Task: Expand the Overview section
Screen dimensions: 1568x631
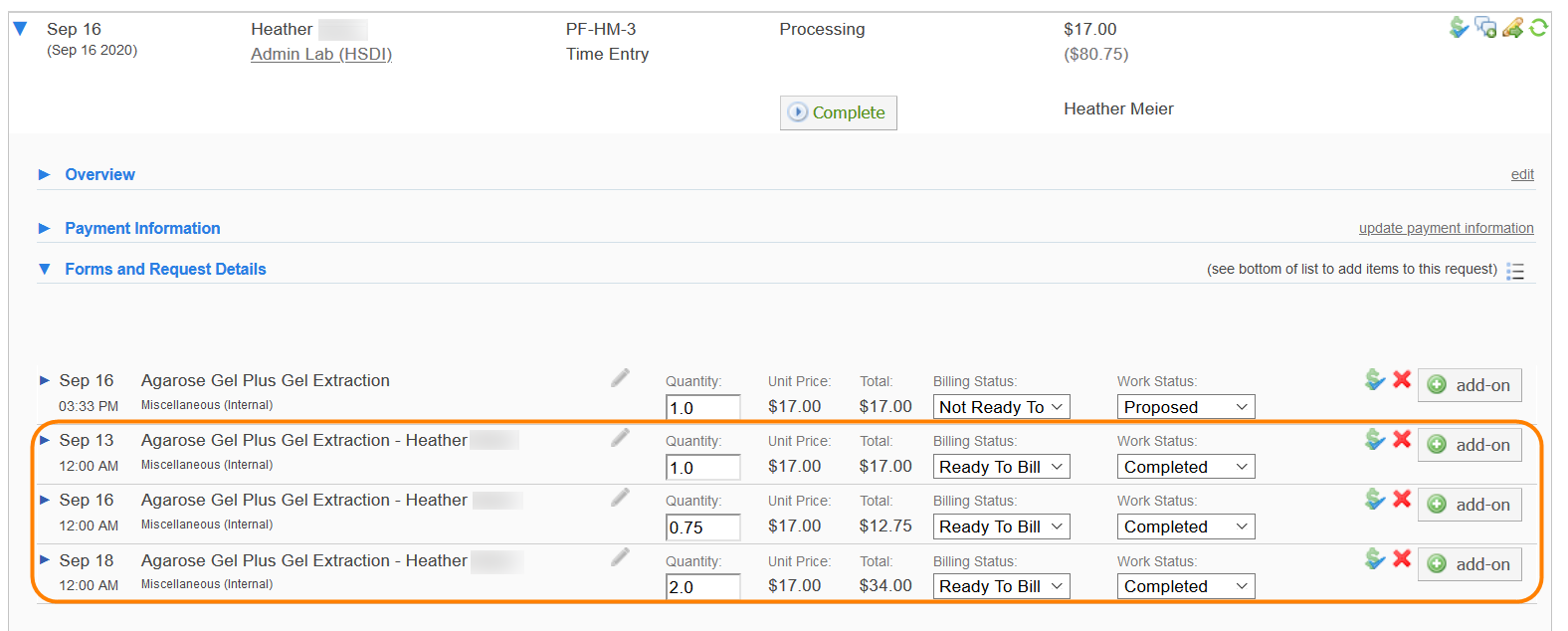Action: pos(99,174)
